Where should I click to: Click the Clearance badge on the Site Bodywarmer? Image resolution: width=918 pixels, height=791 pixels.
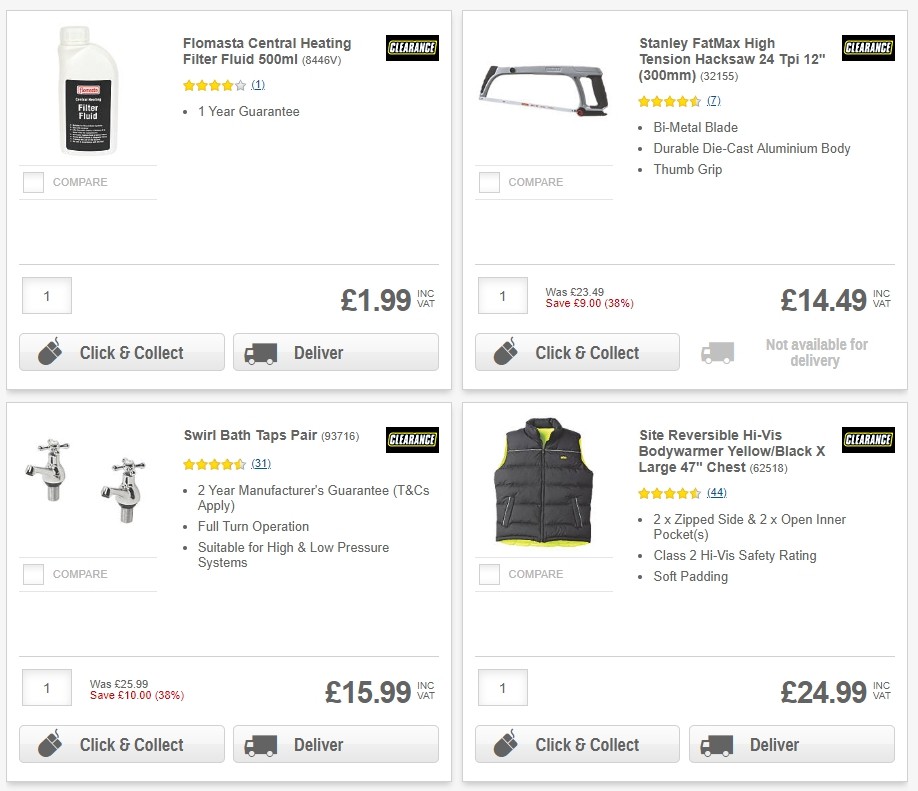(867, 440)
